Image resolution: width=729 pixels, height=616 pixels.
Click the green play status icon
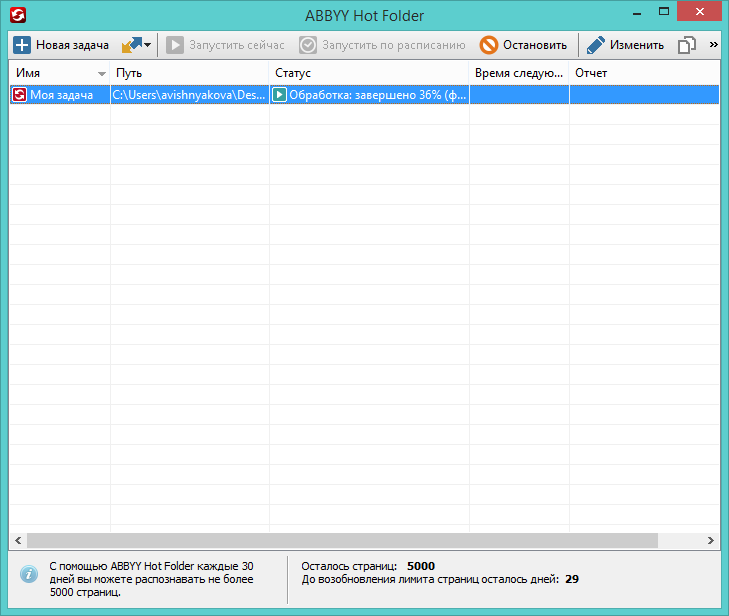(279, 95)
